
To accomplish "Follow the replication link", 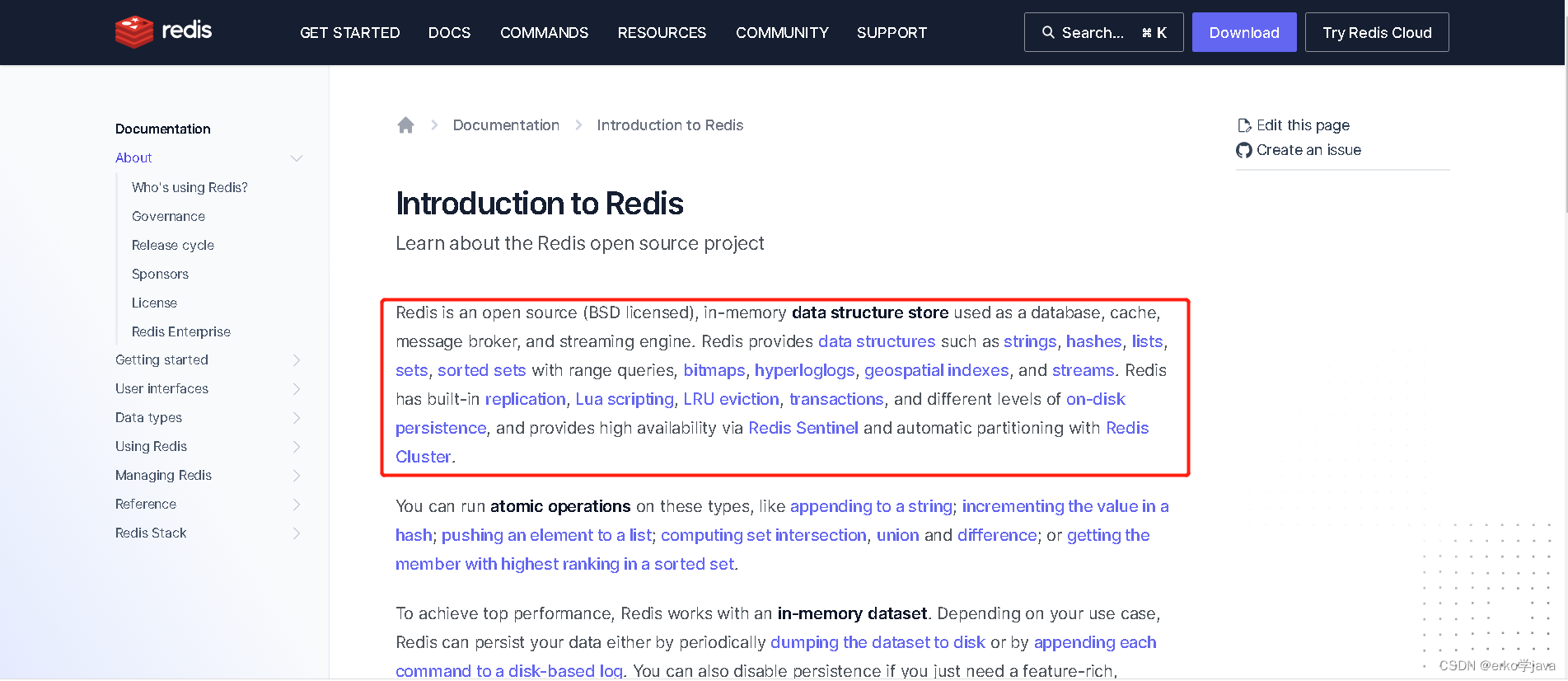I will pos(525,399).
